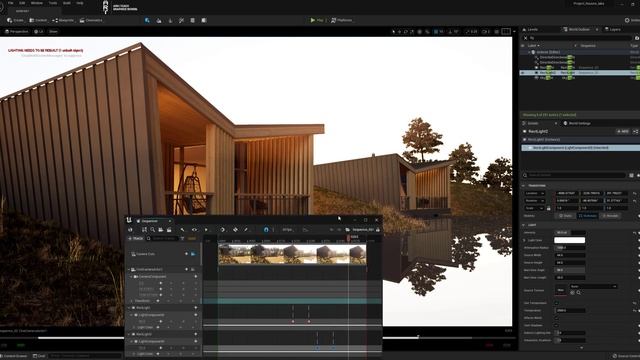Open the Platforms dropdown
This screenshot has height=360, width=640.
(342, 20)
